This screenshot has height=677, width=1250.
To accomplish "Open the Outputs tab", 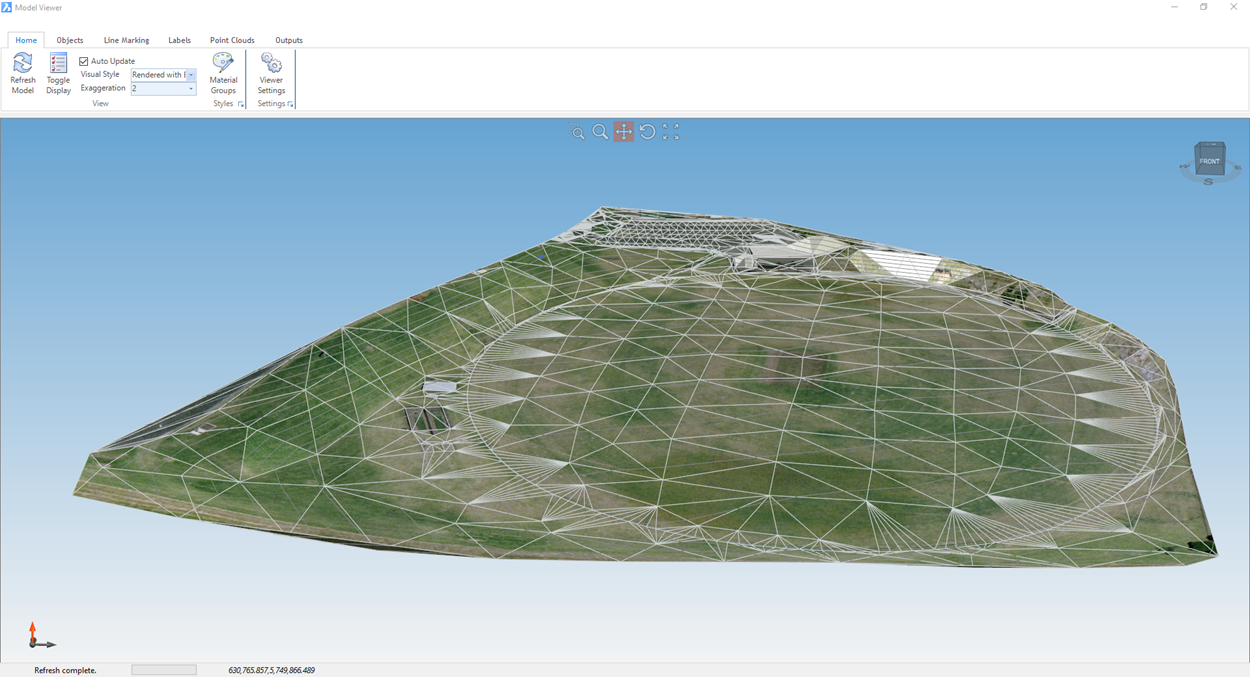I will 289,40.
